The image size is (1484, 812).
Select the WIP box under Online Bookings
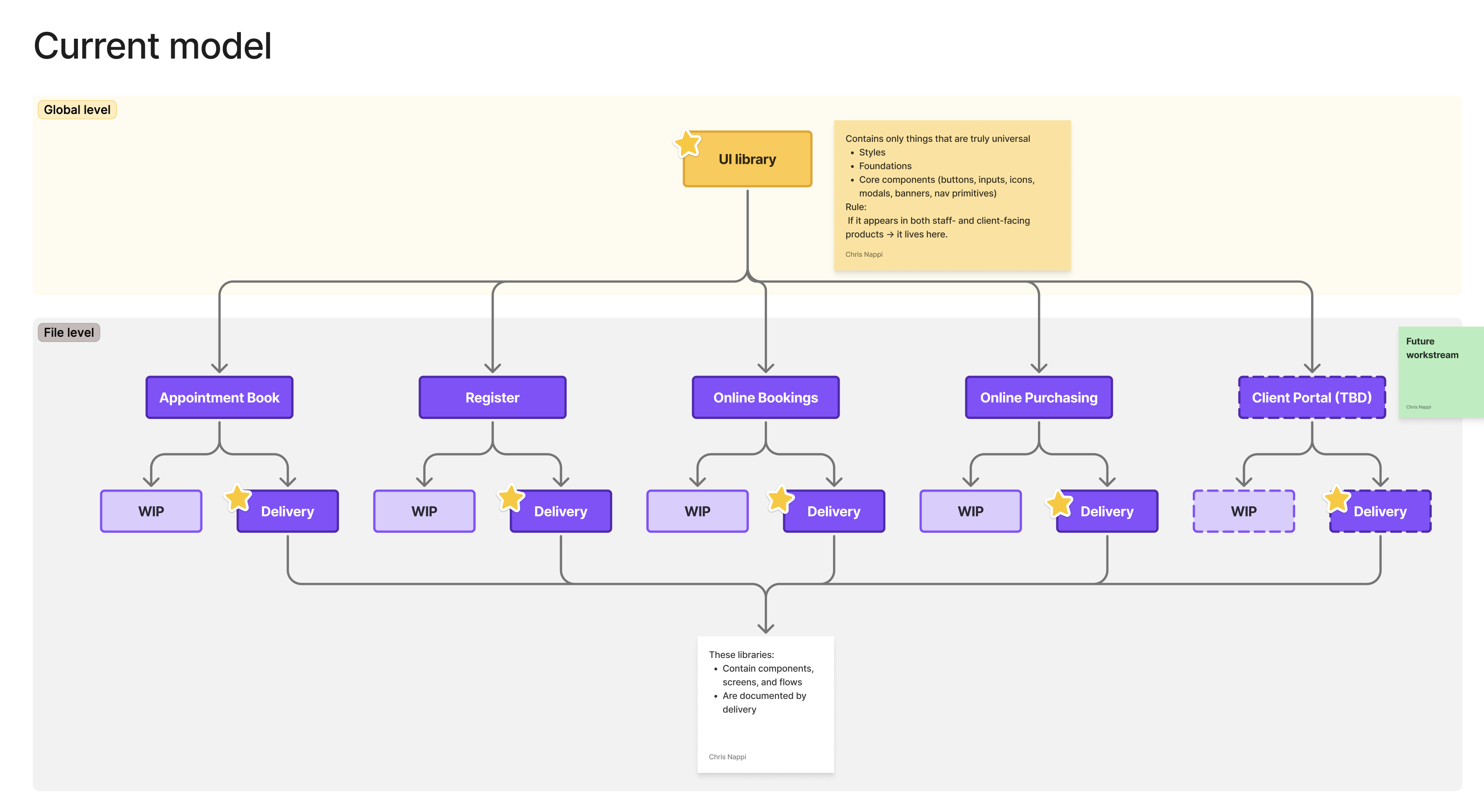click(697, 511)
